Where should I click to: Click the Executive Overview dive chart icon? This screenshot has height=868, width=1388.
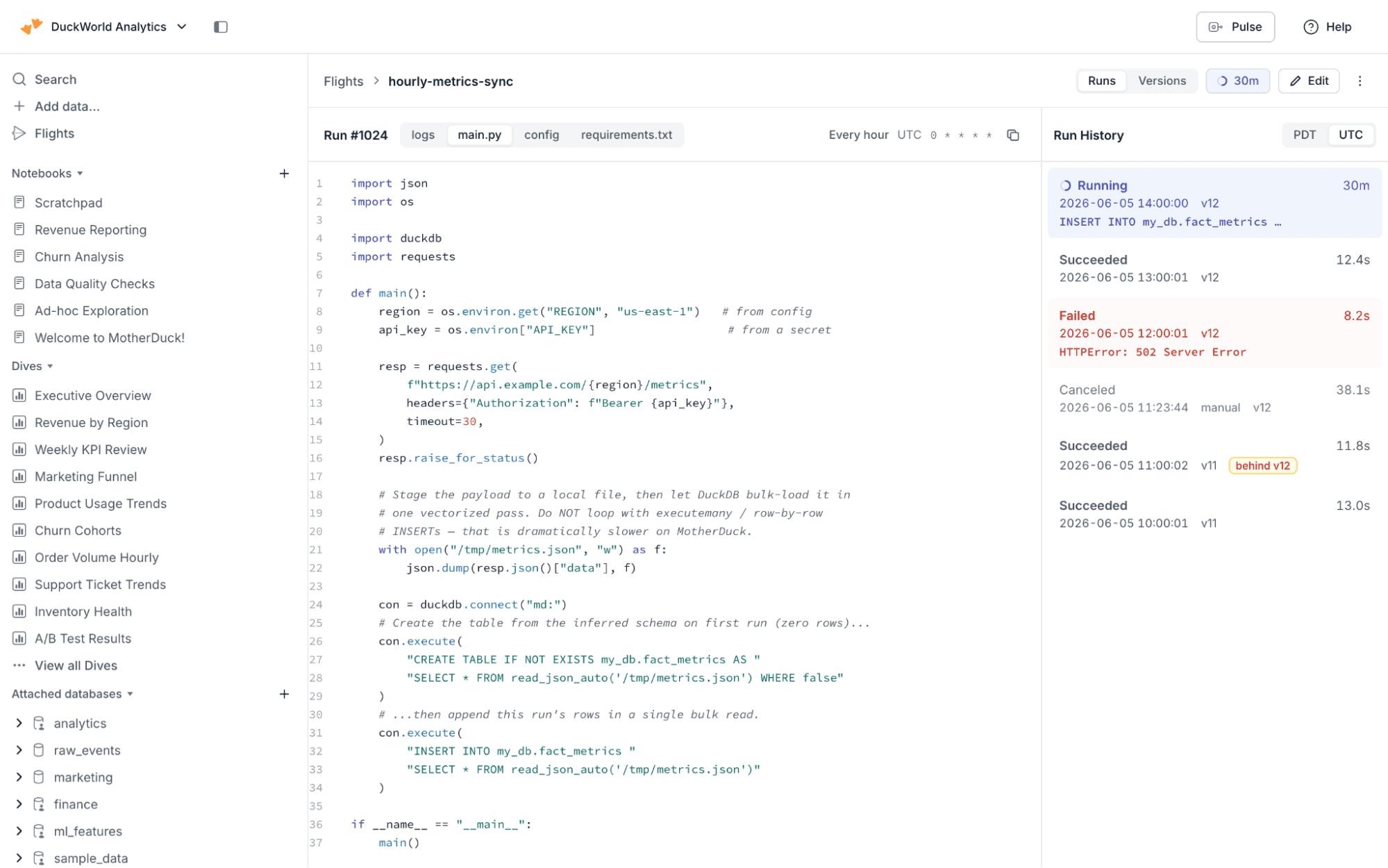tap(19, 396)
